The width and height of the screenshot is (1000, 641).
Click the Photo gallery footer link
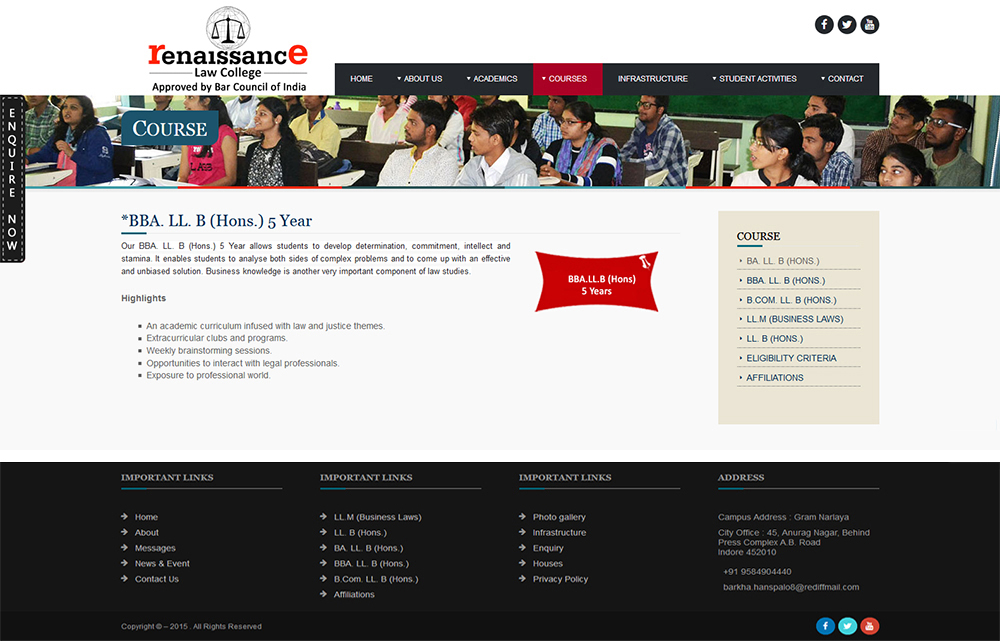(x=559, y=517)
